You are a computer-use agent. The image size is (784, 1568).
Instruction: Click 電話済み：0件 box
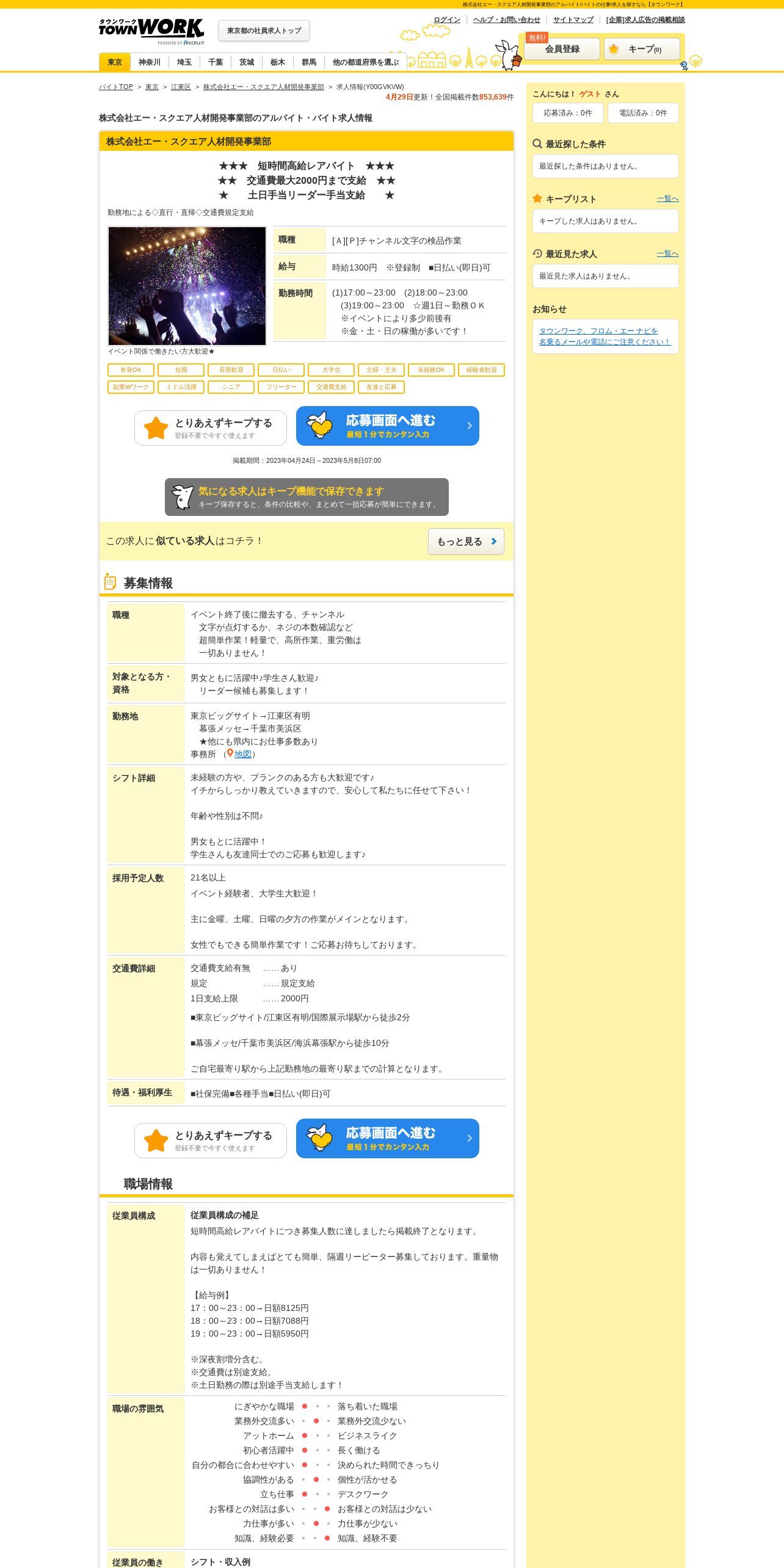pos(643,113)
